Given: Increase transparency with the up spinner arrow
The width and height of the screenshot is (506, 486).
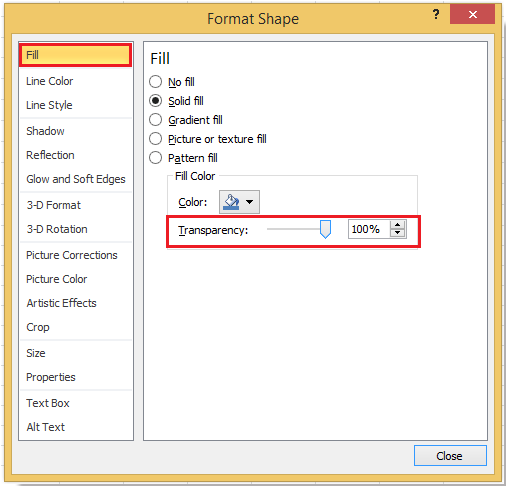Looking at the screenshot, I should tap(397, 225).
